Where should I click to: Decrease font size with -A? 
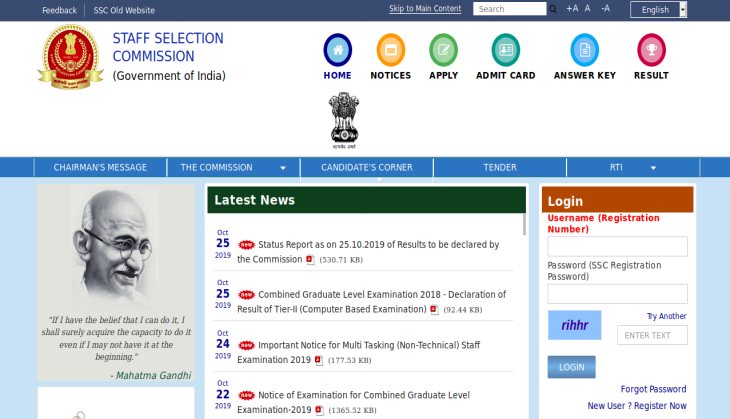605,8
